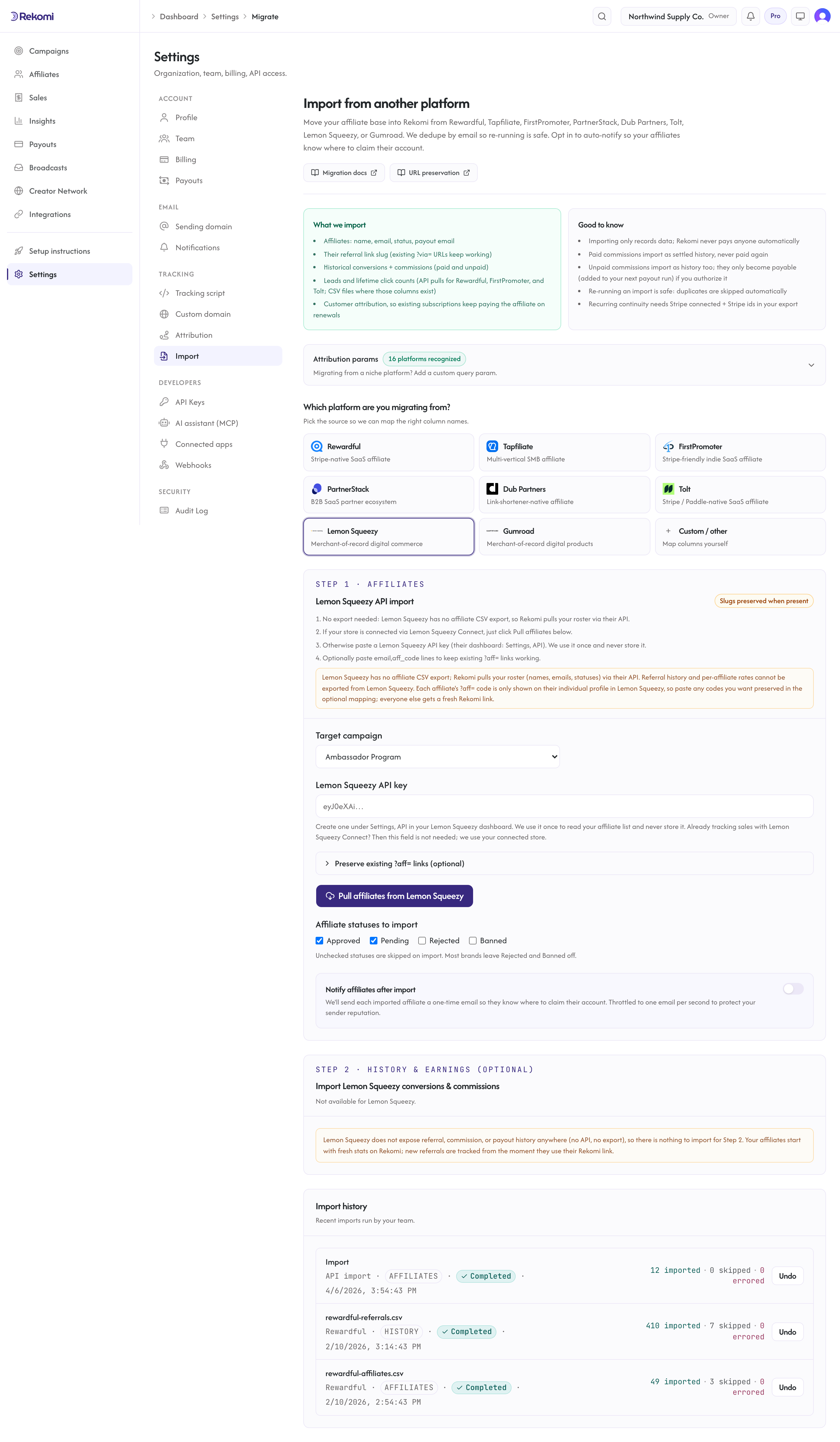The image size is (840, 1442).
Task: Expand Preserve existing ?aff= links section
Action: click(x=564, y=864)
